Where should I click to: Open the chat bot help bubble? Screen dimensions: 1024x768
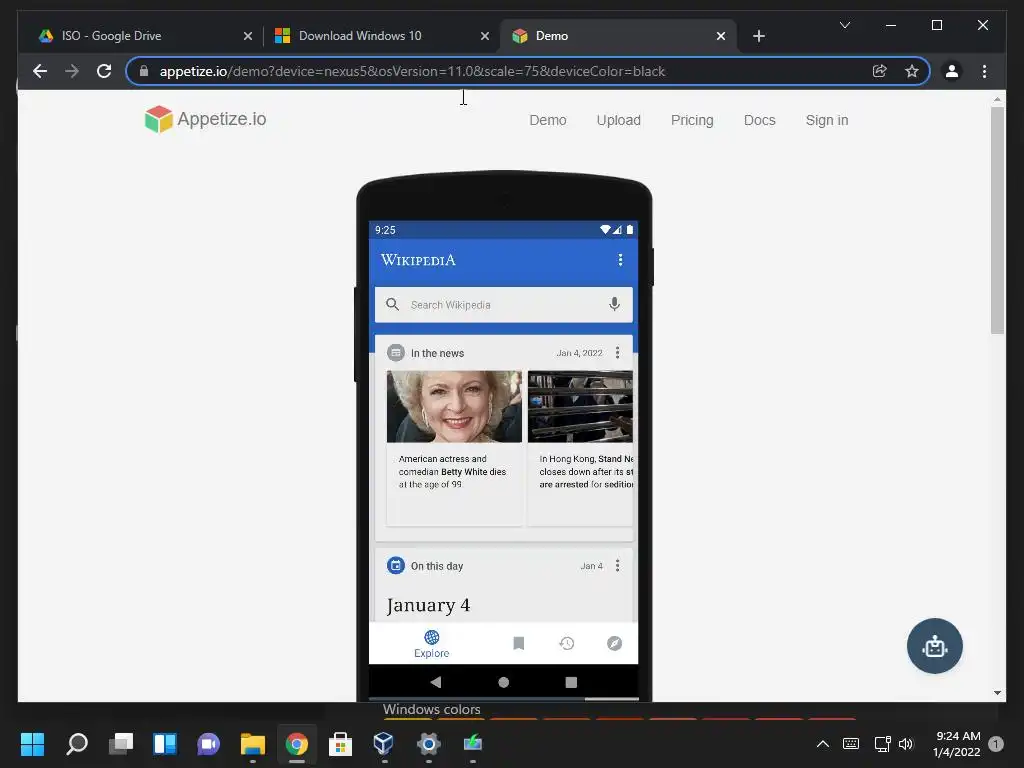pos(935,646)
